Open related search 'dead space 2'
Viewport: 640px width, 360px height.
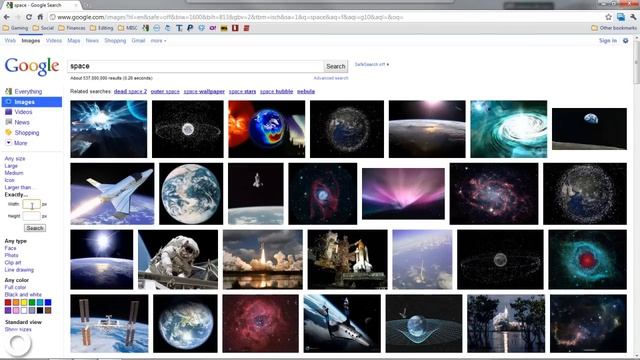(x=130, y=91)
